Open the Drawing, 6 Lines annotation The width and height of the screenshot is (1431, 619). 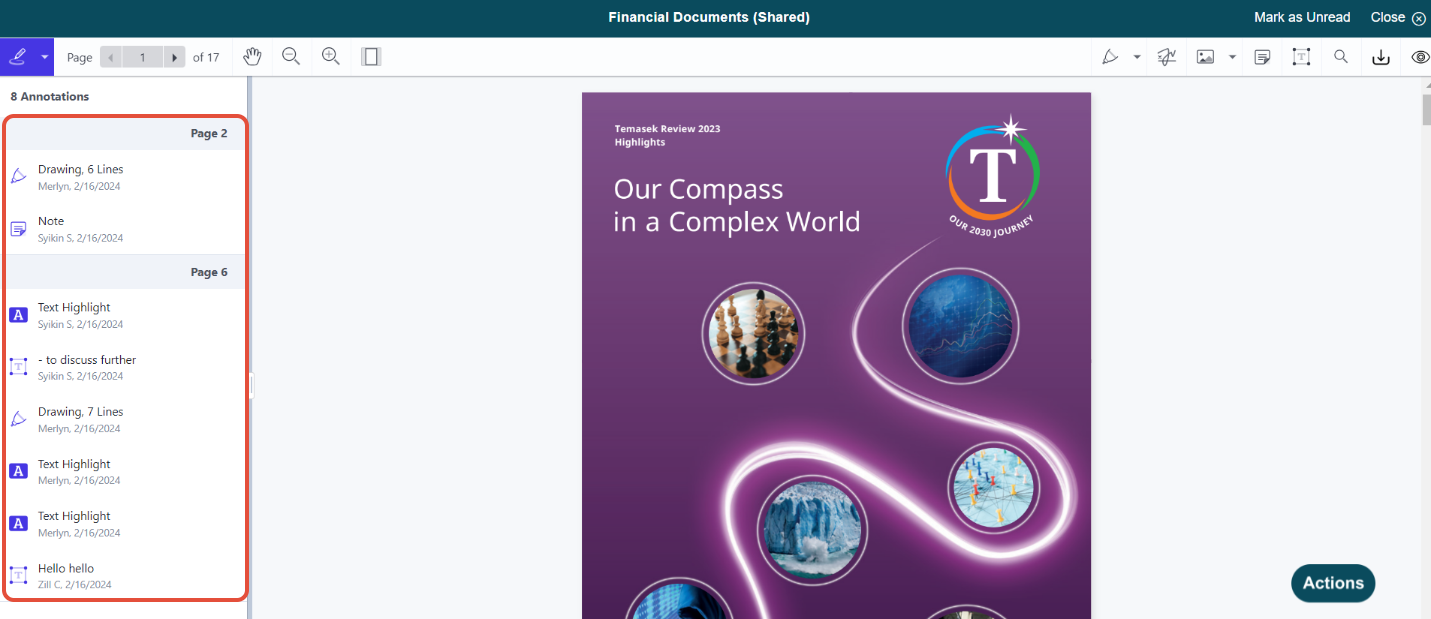pos(125,176)
